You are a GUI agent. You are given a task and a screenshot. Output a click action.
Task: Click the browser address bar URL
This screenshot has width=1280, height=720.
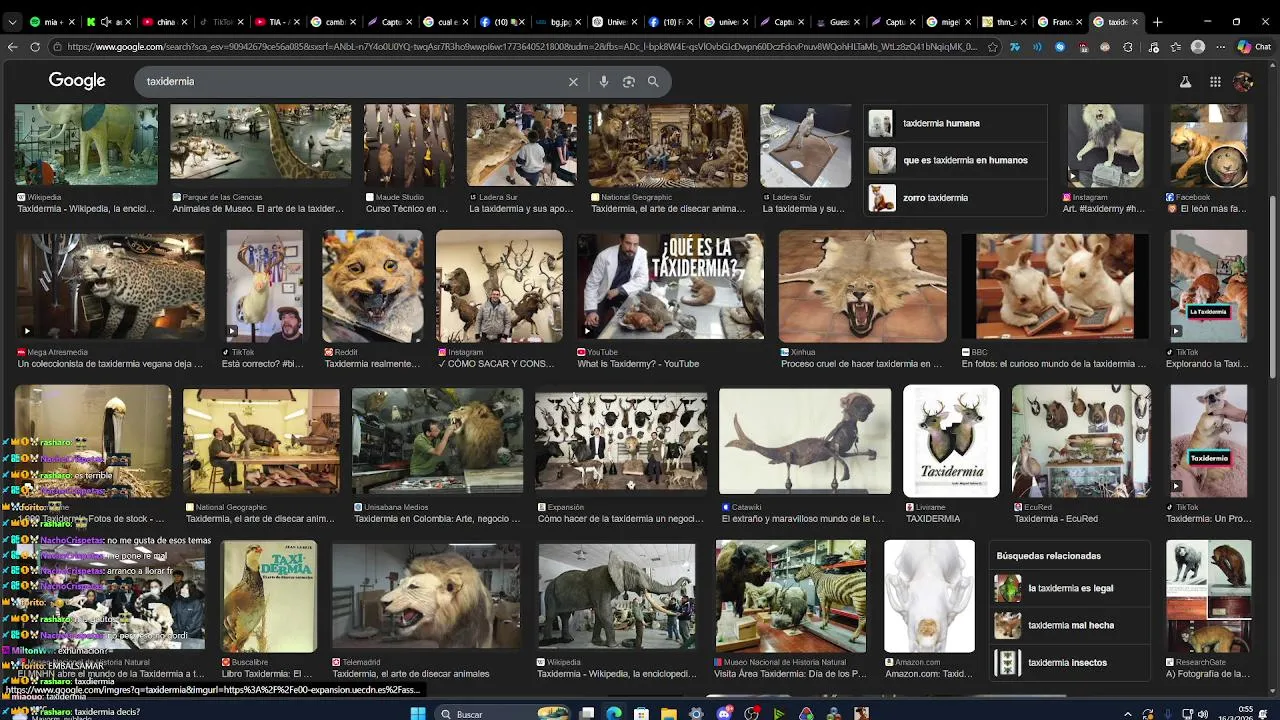pyautogui.click(x=522, y=47)
